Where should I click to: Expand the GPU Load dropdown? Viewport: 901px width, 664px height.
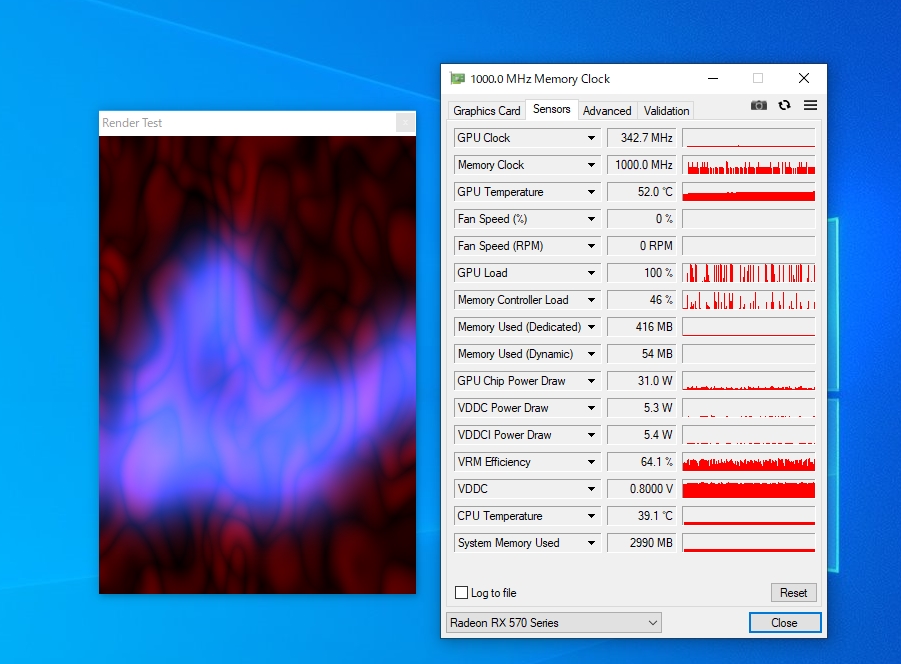point(591,273)
